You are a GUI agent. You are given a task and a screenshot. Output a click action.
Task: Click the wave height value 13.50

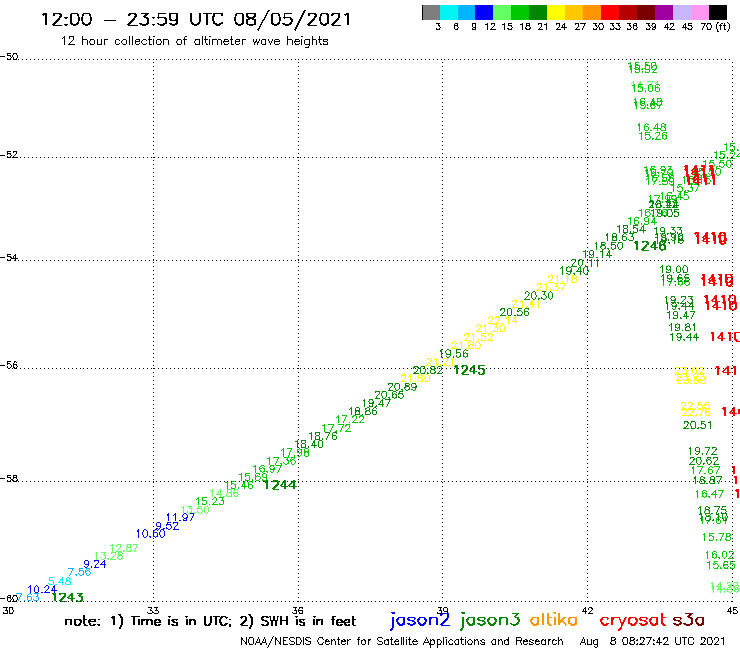click(195, 510)
